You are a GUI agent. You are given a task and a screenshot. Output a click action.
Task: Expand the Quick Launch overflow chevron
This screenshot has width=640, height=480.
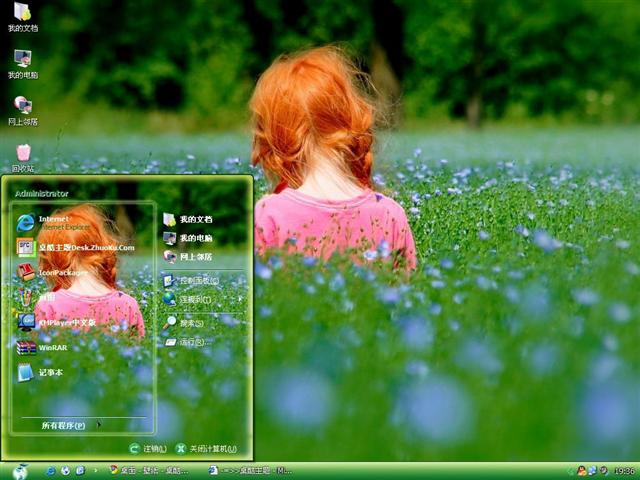click(x=96, y=471)
